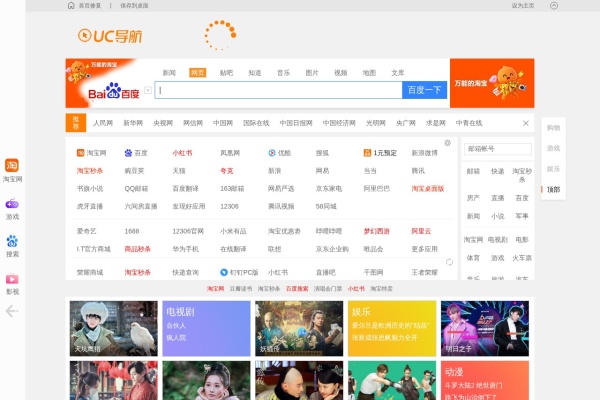Expand the search engine dropdown beside Baidu logo
600x400 pixels.
click(148, 90)
